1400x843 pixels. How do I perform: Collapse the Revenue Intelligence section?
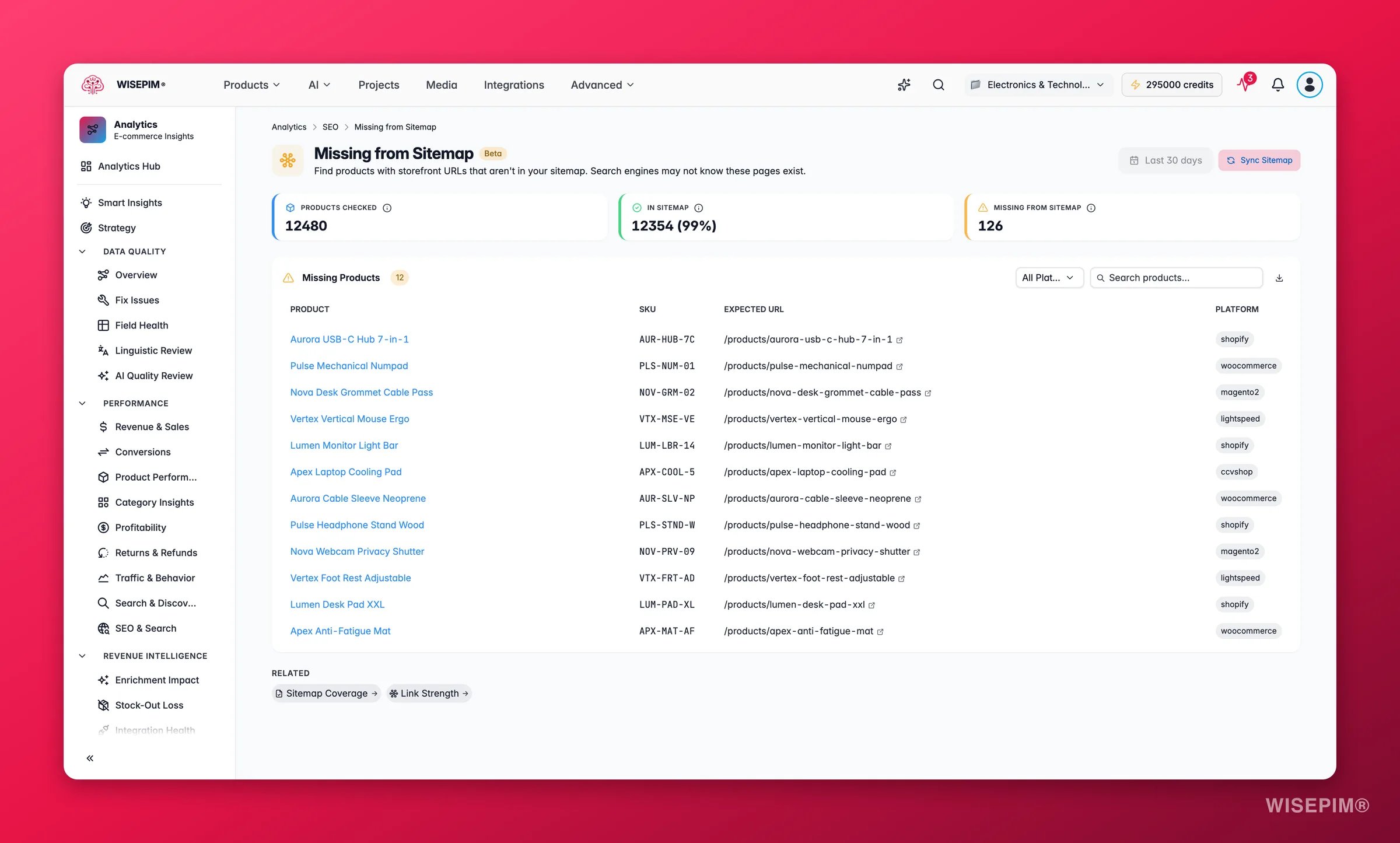(82, 656)
